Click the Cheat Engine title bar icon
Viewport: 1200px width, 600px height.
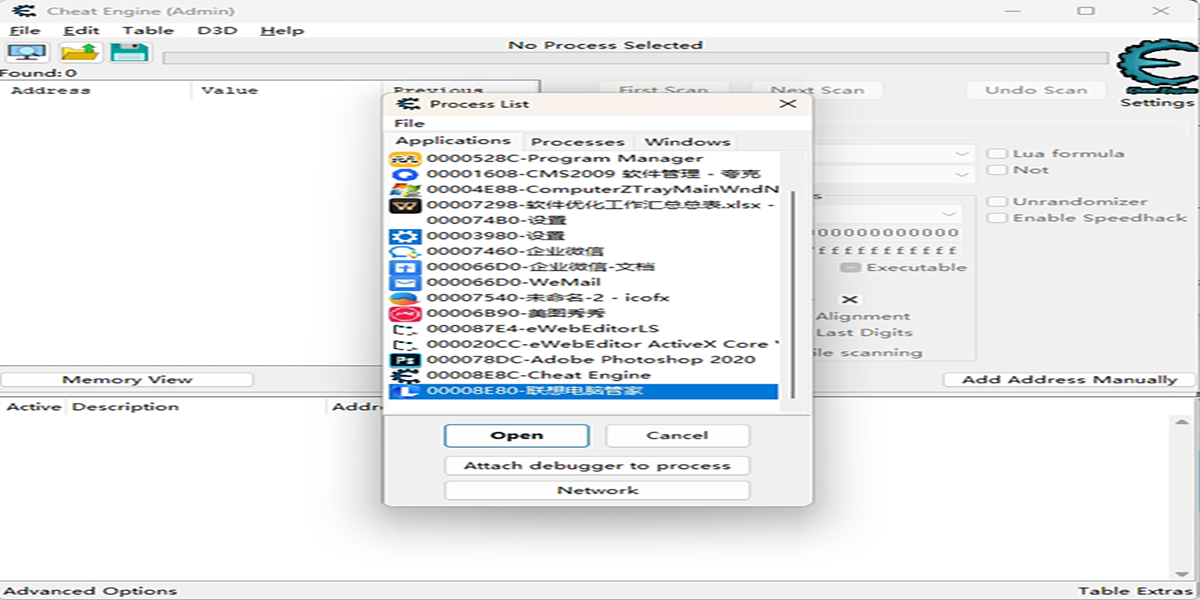coord(24,11)
